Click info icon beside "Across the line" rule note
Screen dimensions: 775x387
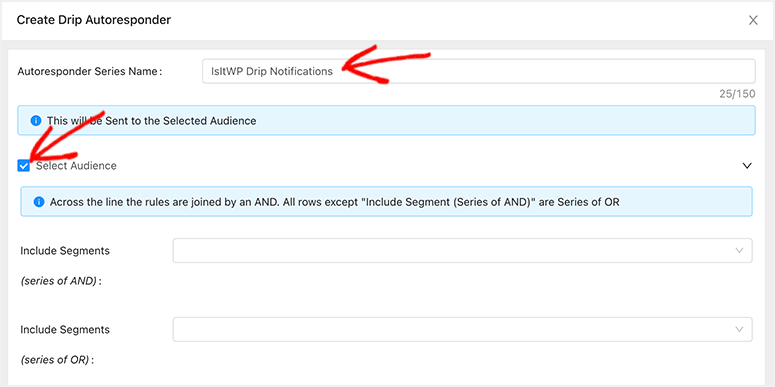pos(39,202)
